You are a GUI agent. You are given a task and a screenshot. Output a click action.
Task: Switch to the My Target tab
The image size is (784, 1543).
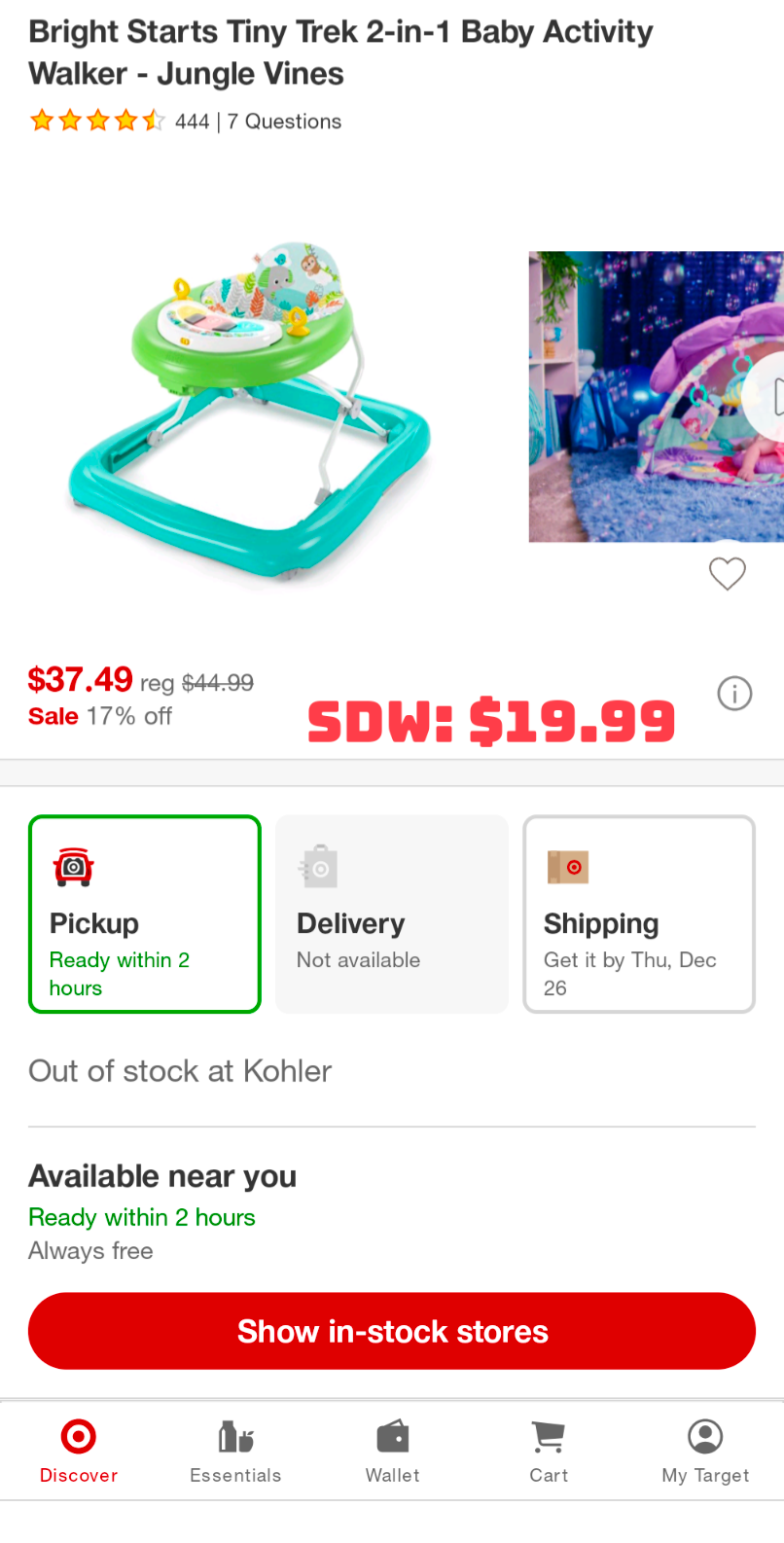point(705,1450)
